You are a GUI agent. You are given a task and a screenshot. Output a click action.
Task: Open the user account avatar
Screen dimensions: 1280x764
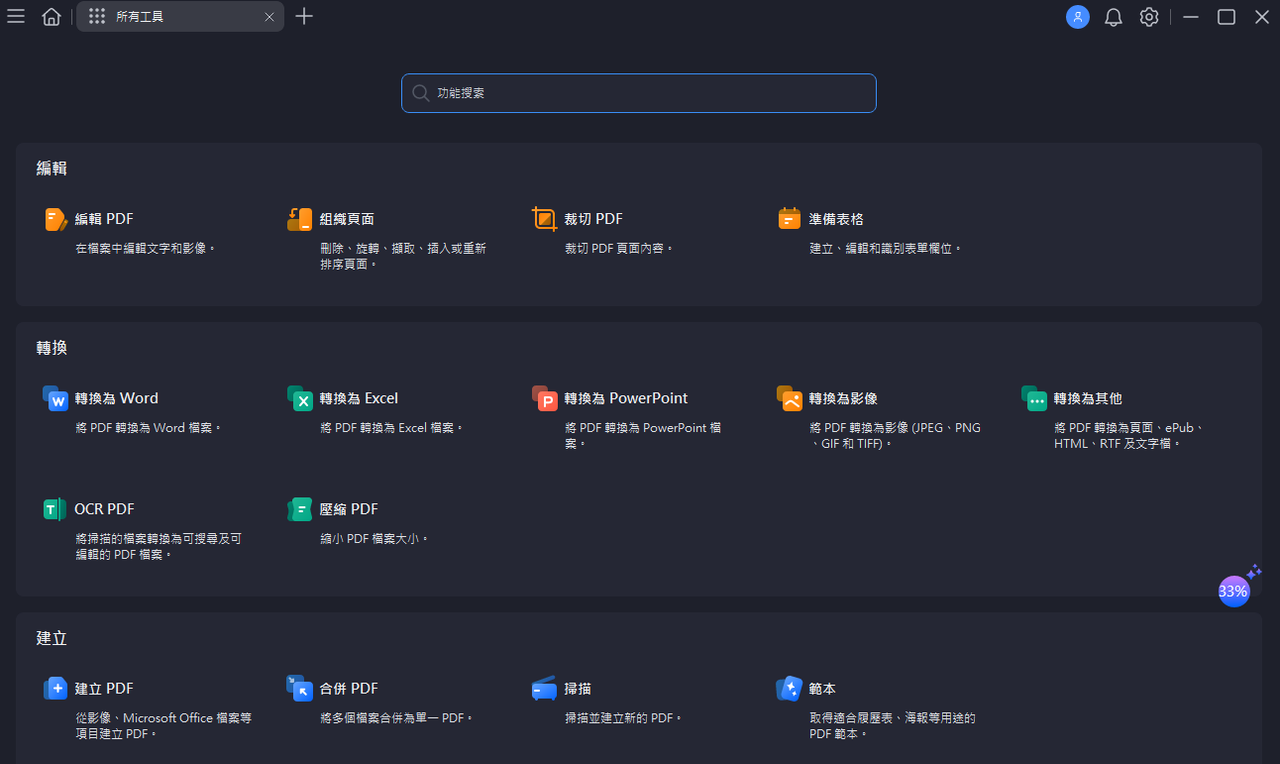(1077, 17)
